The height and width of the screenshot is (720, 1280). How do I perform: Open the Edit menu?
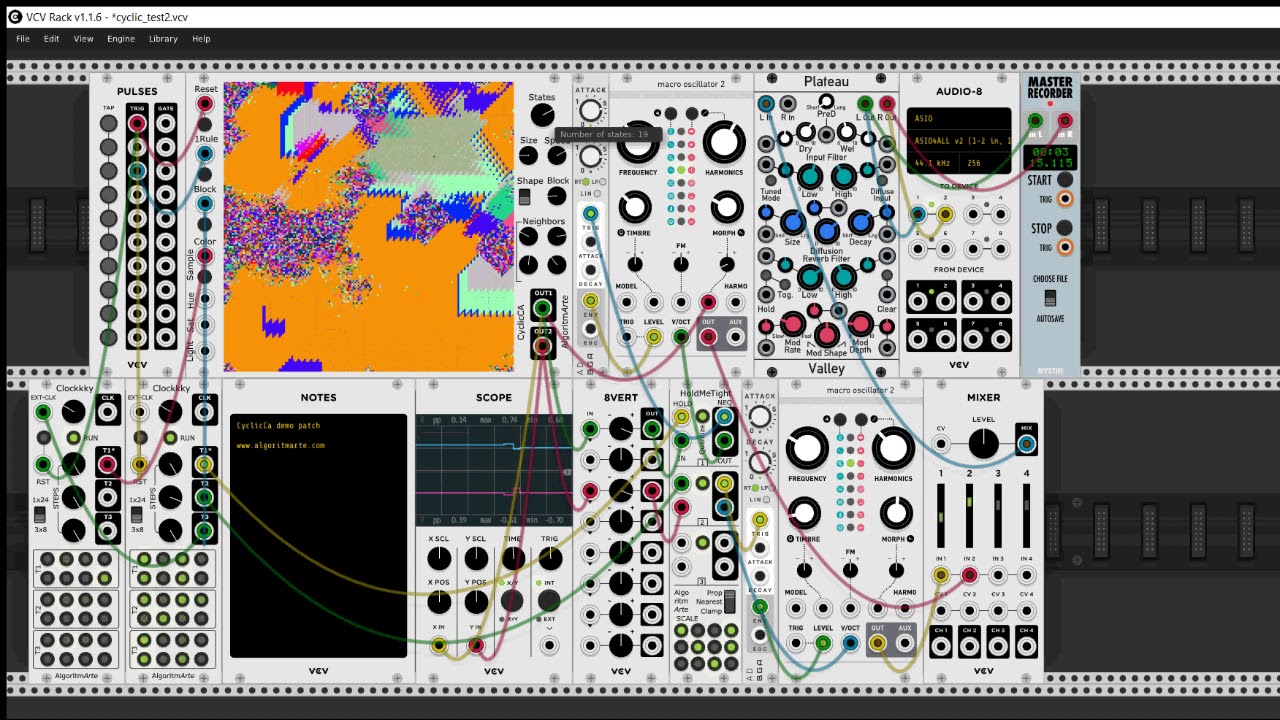pos(51,39)
